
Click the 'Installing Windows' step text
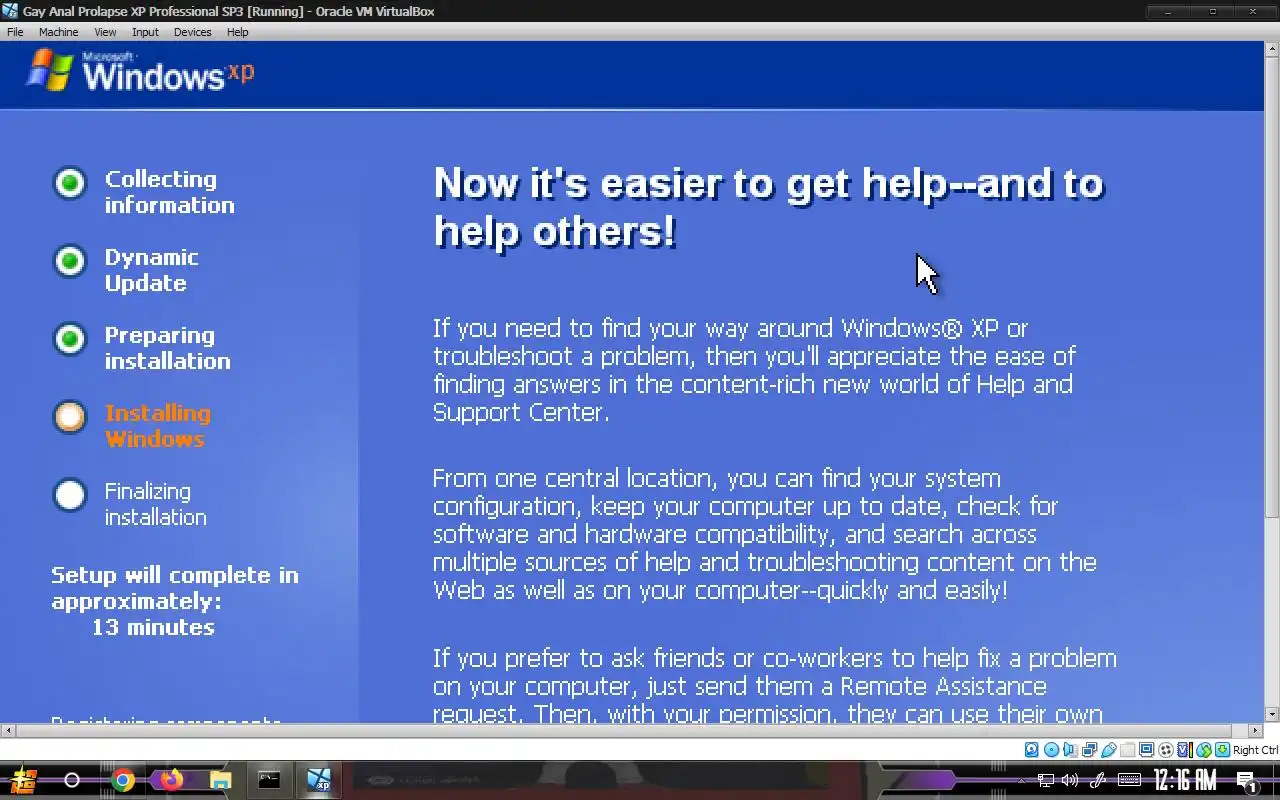click(157, 426)
